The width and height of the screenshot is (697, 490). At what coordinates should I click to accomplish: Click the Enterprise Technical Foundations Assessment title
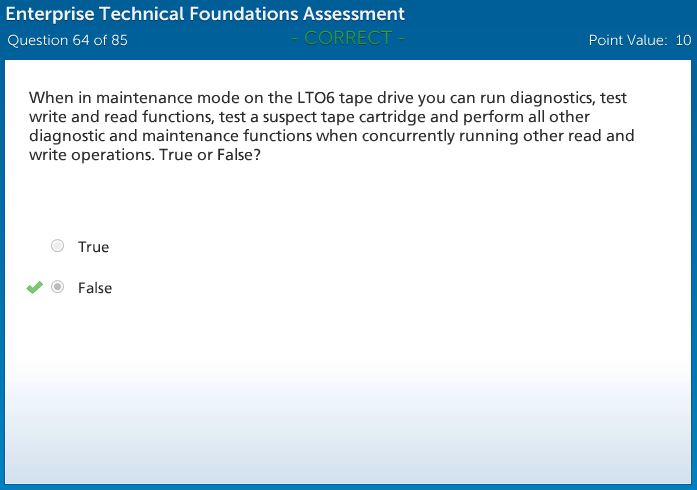[x=206, y=14]
